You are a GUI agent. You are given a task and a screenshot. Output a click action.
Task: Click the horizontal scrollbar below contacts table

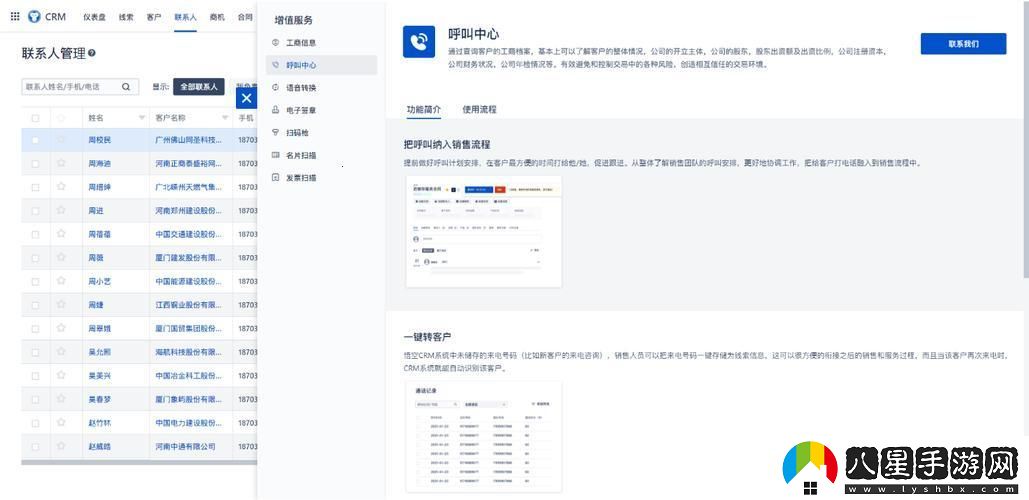tap(139, 463)
